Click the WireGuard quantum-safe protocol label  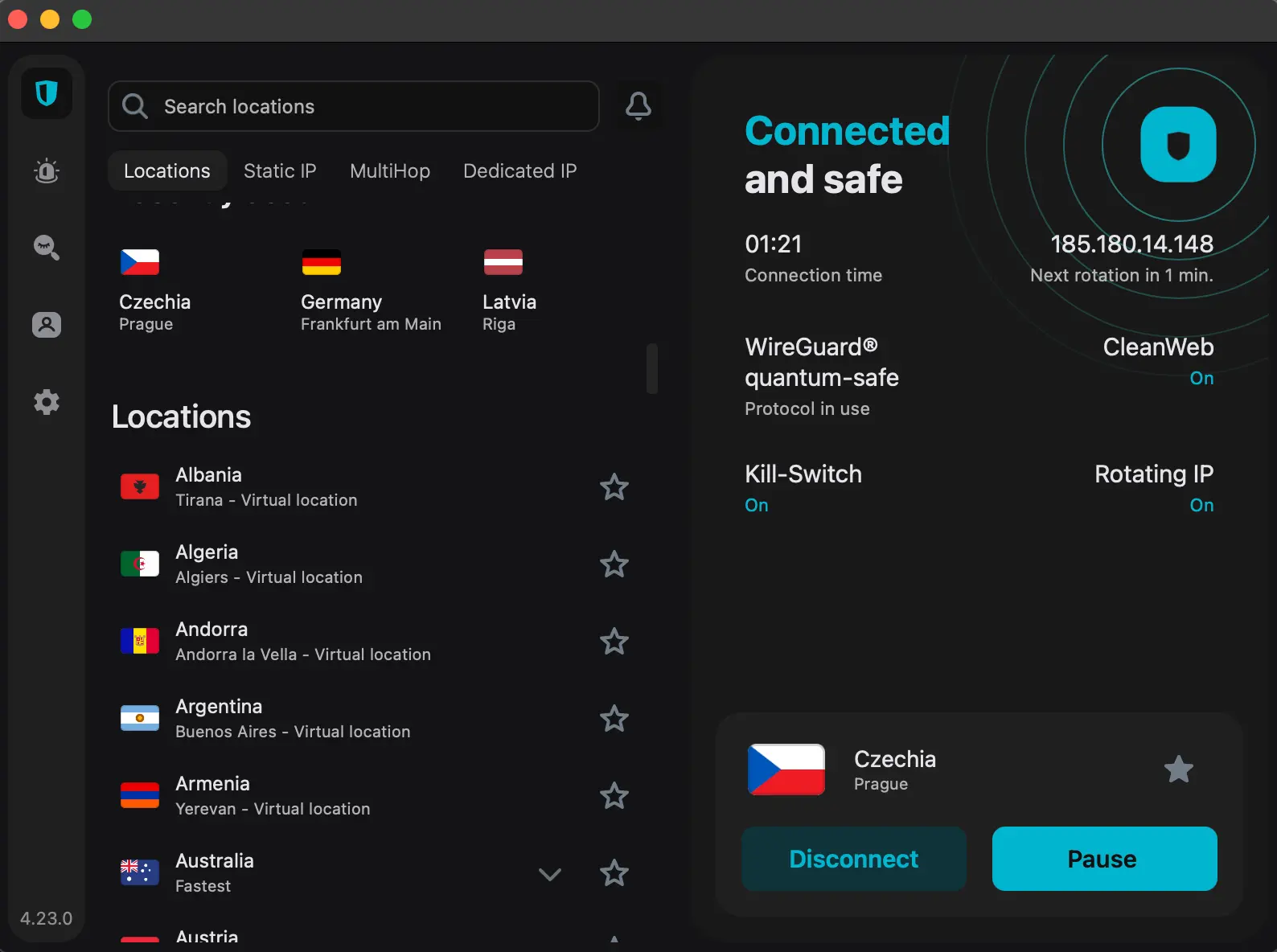(822, 362)
